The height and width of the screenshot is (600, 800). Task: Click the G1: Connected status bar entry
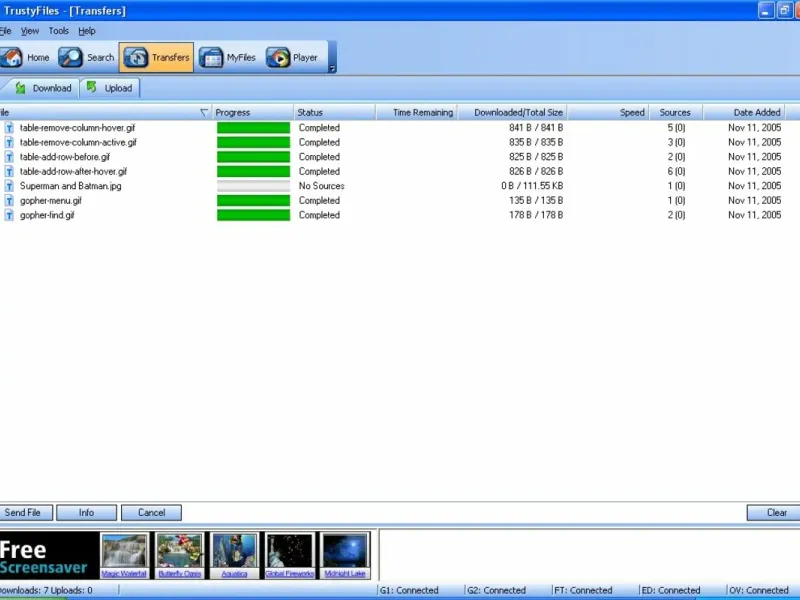point(409,590)
